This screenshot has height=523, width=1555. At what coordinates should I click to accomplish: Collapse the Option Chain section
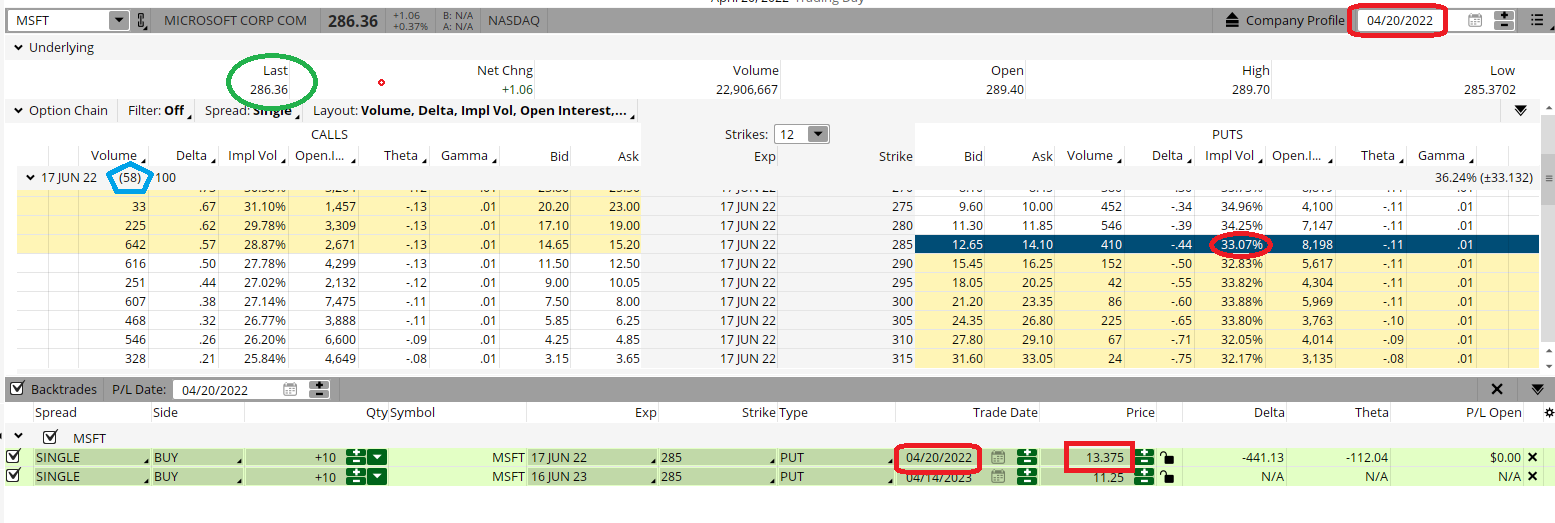(x=18, y=110)
